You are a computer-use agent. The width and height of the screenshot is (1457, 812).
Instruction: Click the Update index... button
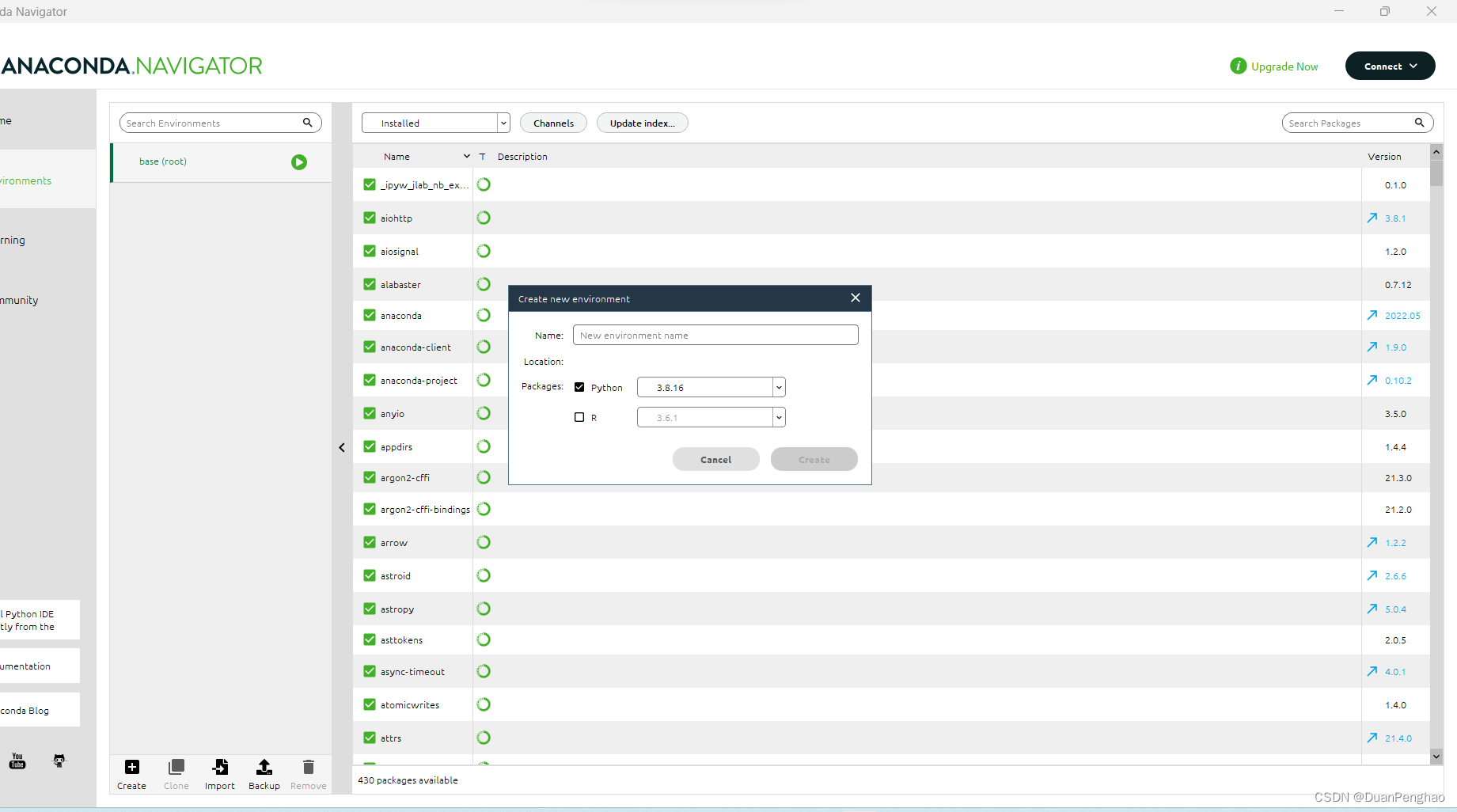point(642,123)
